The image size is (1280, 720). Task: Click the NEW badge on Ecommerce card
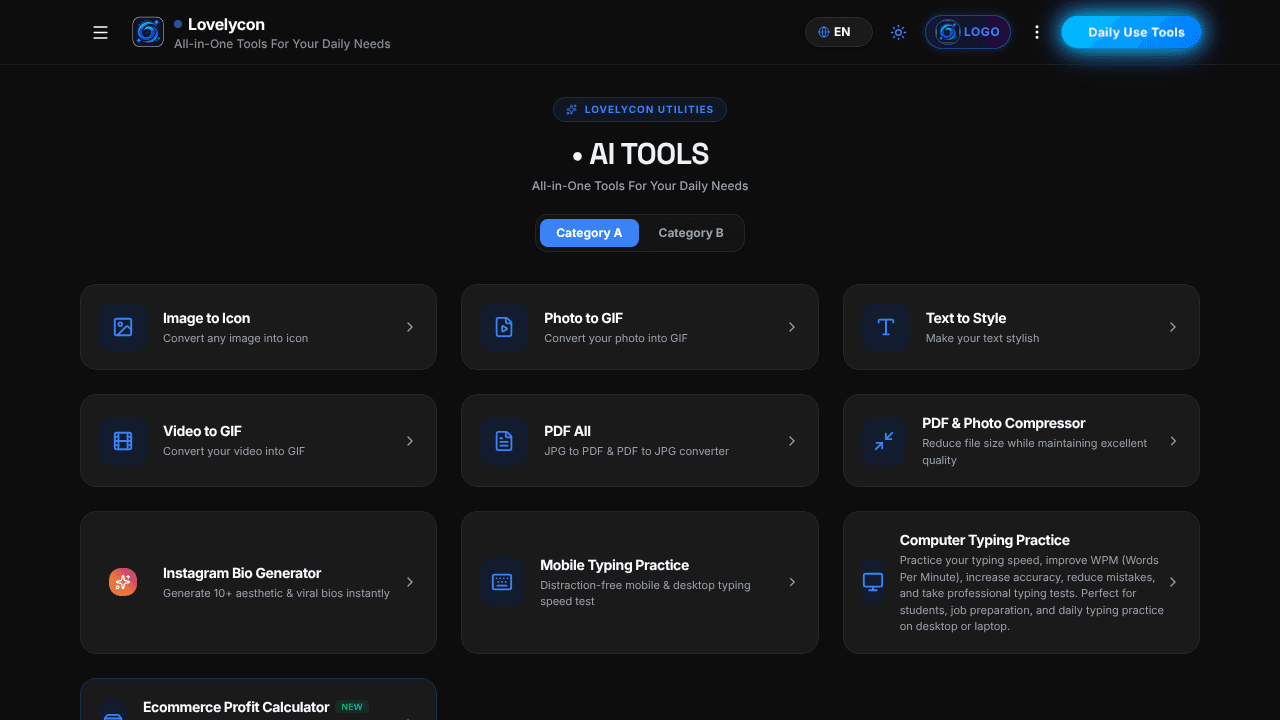coord(352,707)
